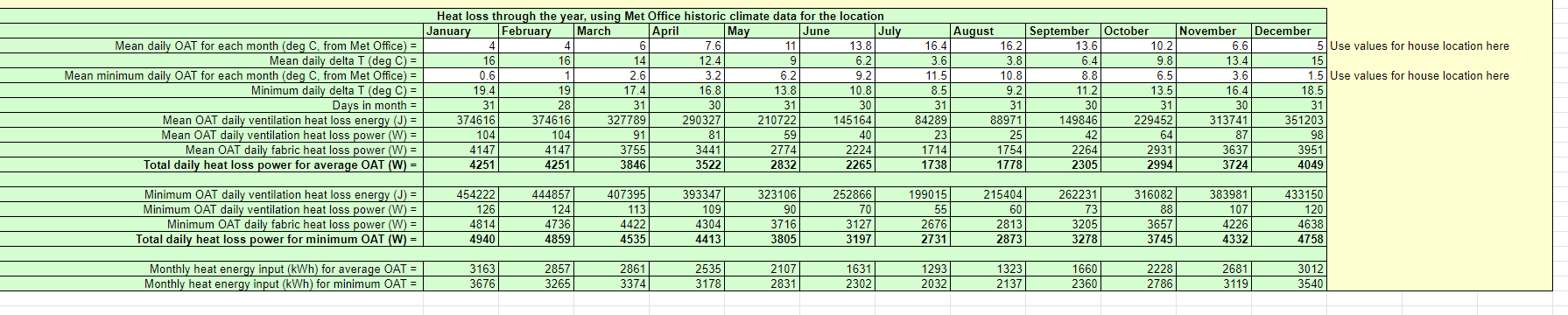
Task: Click the second 'Use values for house location here' note
Action: pos(1419,75)
